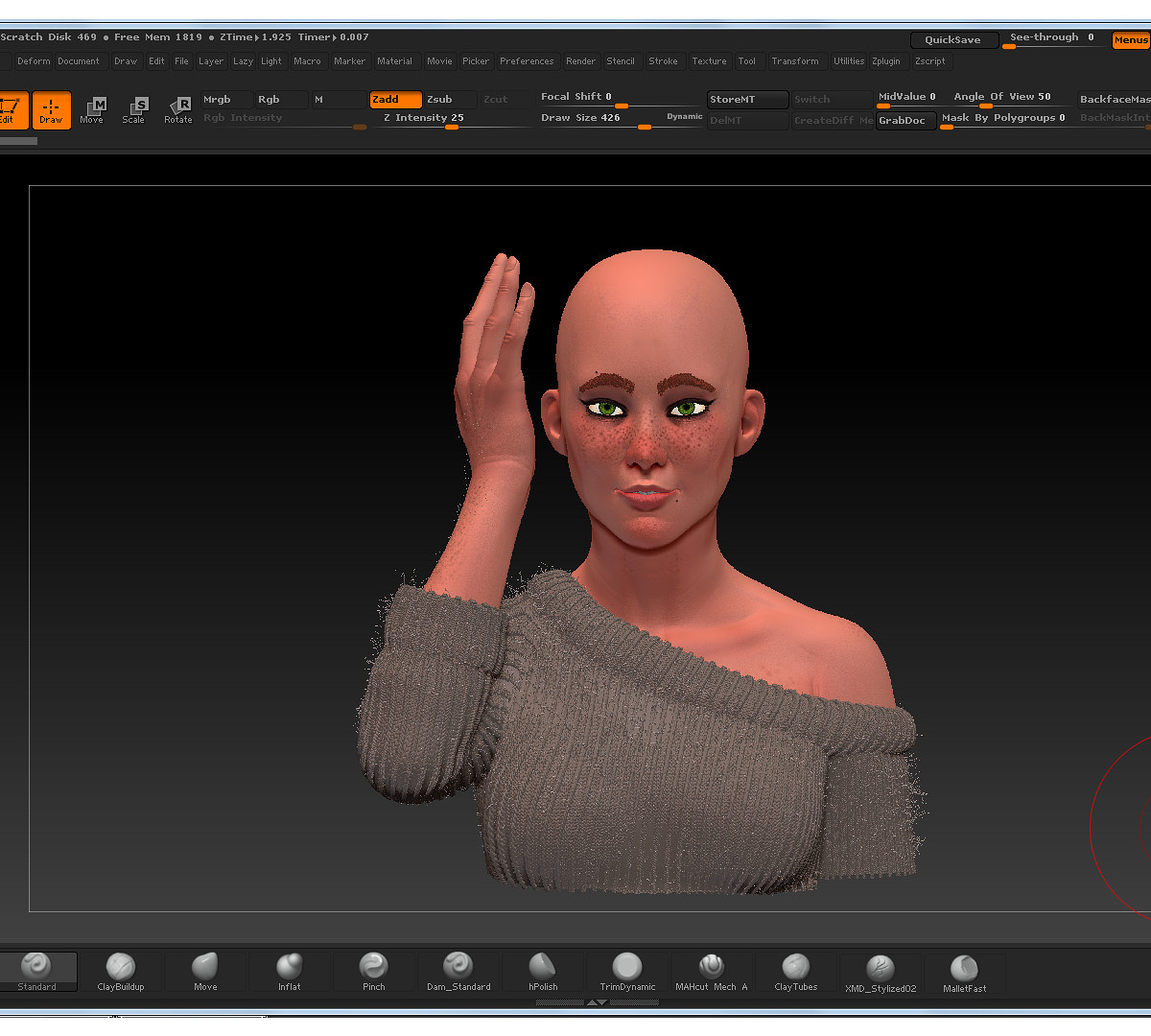Select the XMD_Stylized02 brush

(x=881, y=972)
